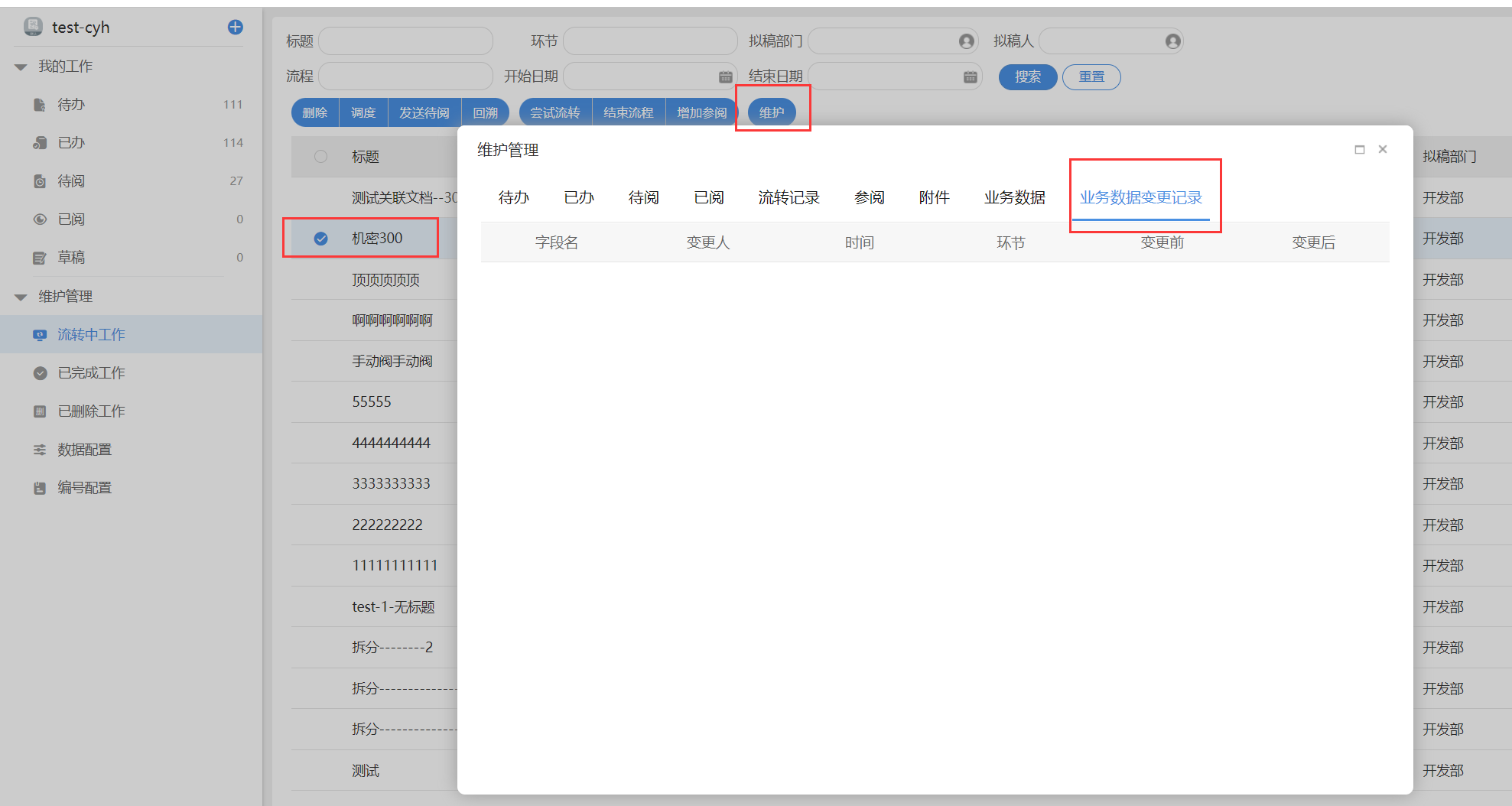Select the row titled 手动阀手动阀
1512x806 pixels.
point(392,361)
